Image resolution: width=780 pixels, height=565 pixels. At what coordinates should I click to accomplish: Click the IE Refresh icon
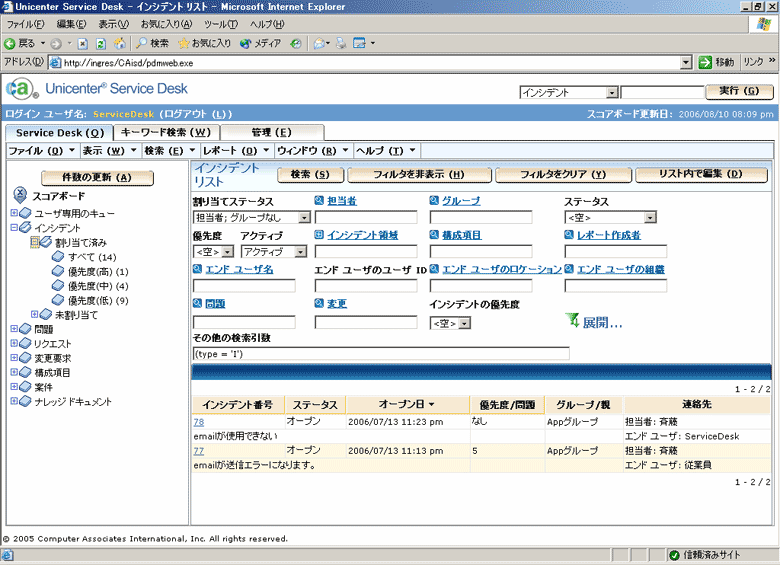(x=101, y=44)
